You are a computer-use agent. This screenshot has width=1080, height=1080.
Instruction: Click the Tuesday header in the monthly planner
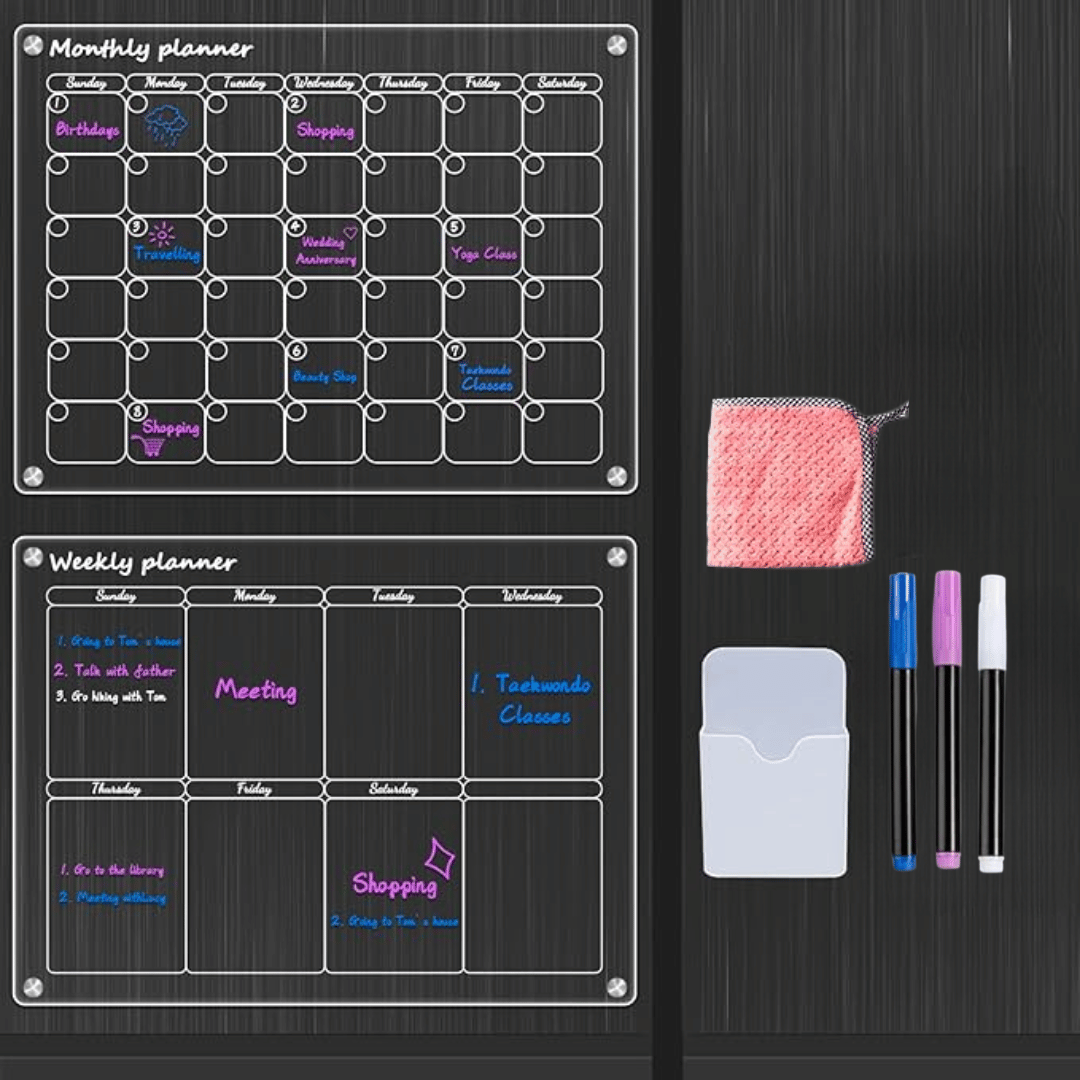pyautogui.click(x=245, y=83)
